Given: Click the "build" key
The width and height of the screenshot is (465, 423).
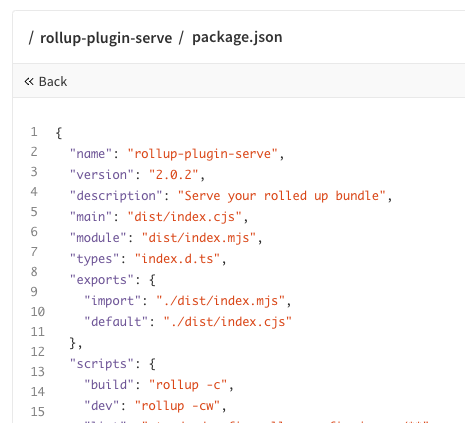Looking at the screenshot, I should click(x=109, y=385).
